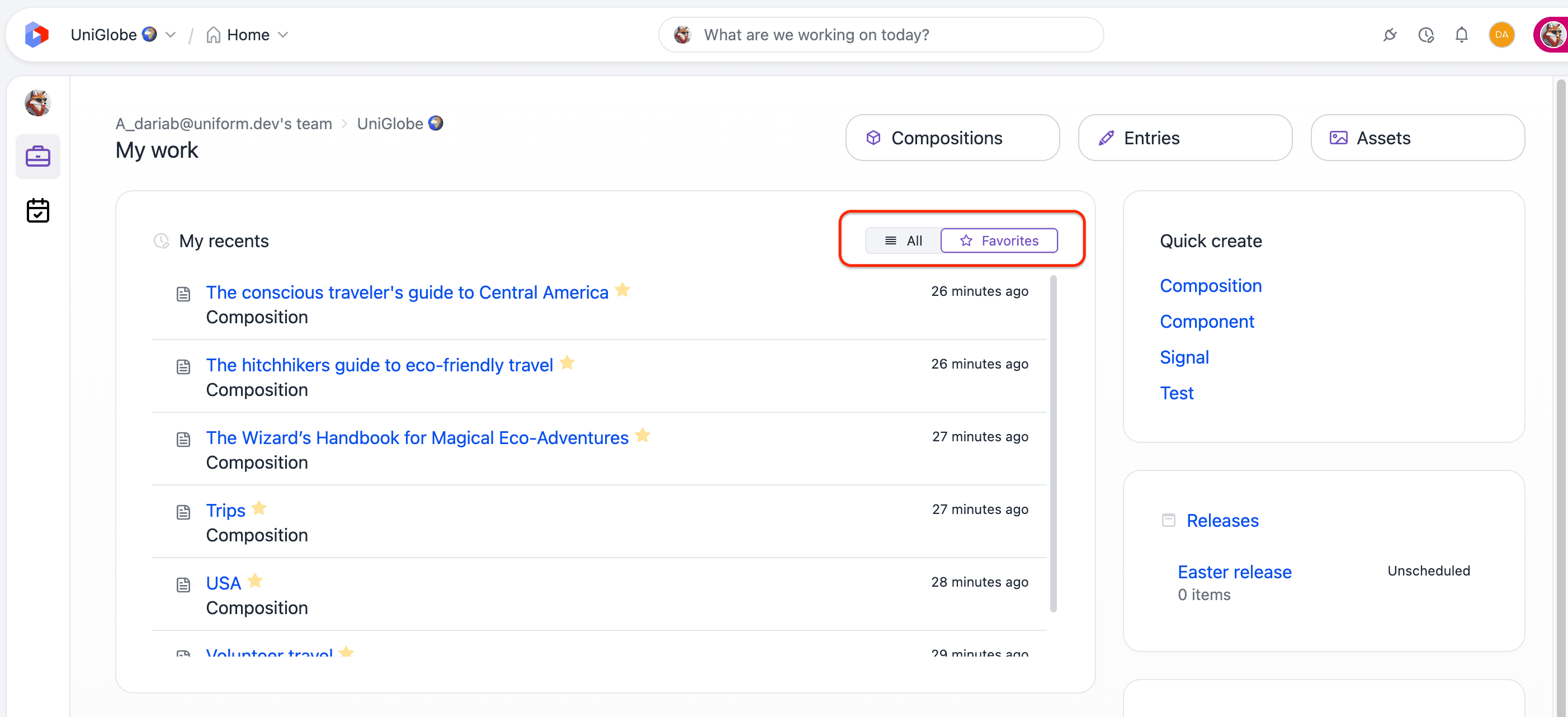The image size is (1568, 717).
Task: Switch recents filter to All
Action: pos(903,240)
